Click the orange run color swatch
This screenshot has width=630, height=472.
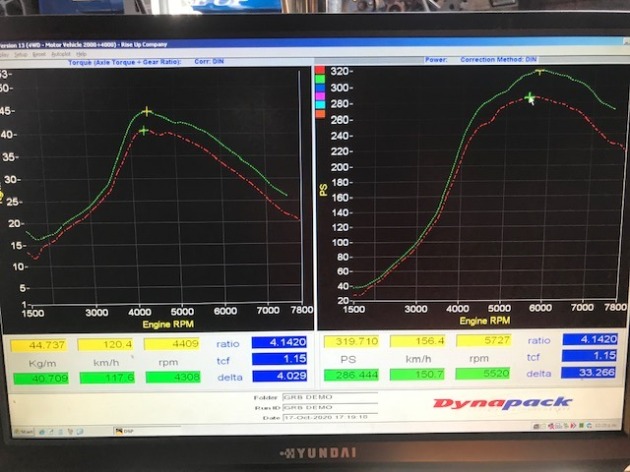(x=320, y=115)
